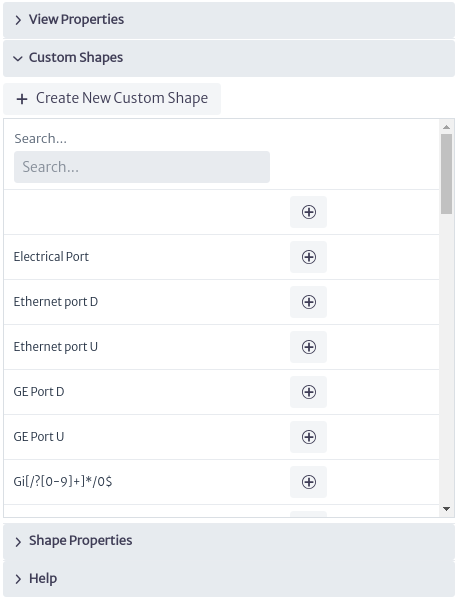Select the Ethernet port D label

[x=56, y=302]
